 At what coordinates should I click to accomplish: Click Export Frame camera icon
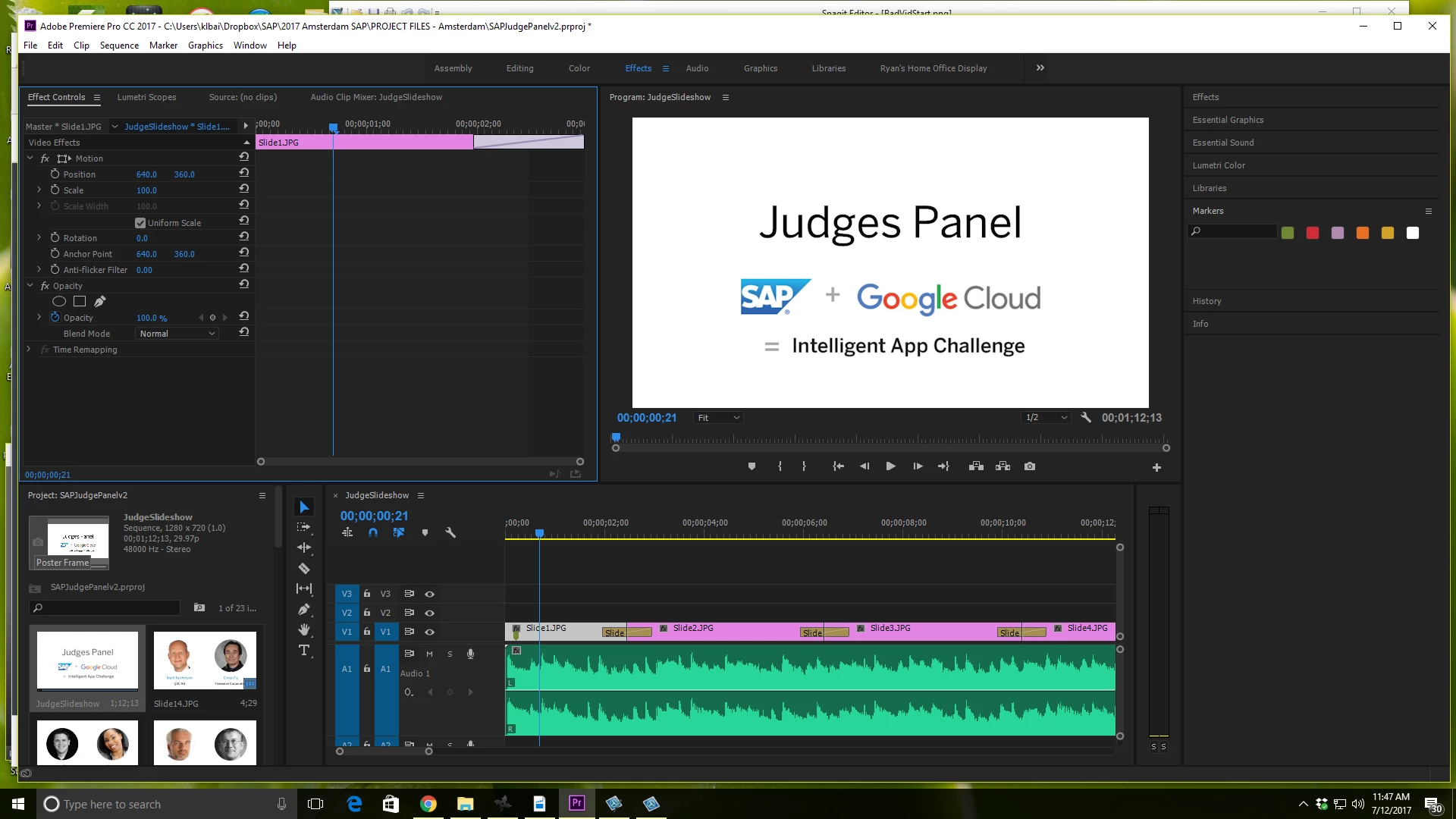point(1029,466)
